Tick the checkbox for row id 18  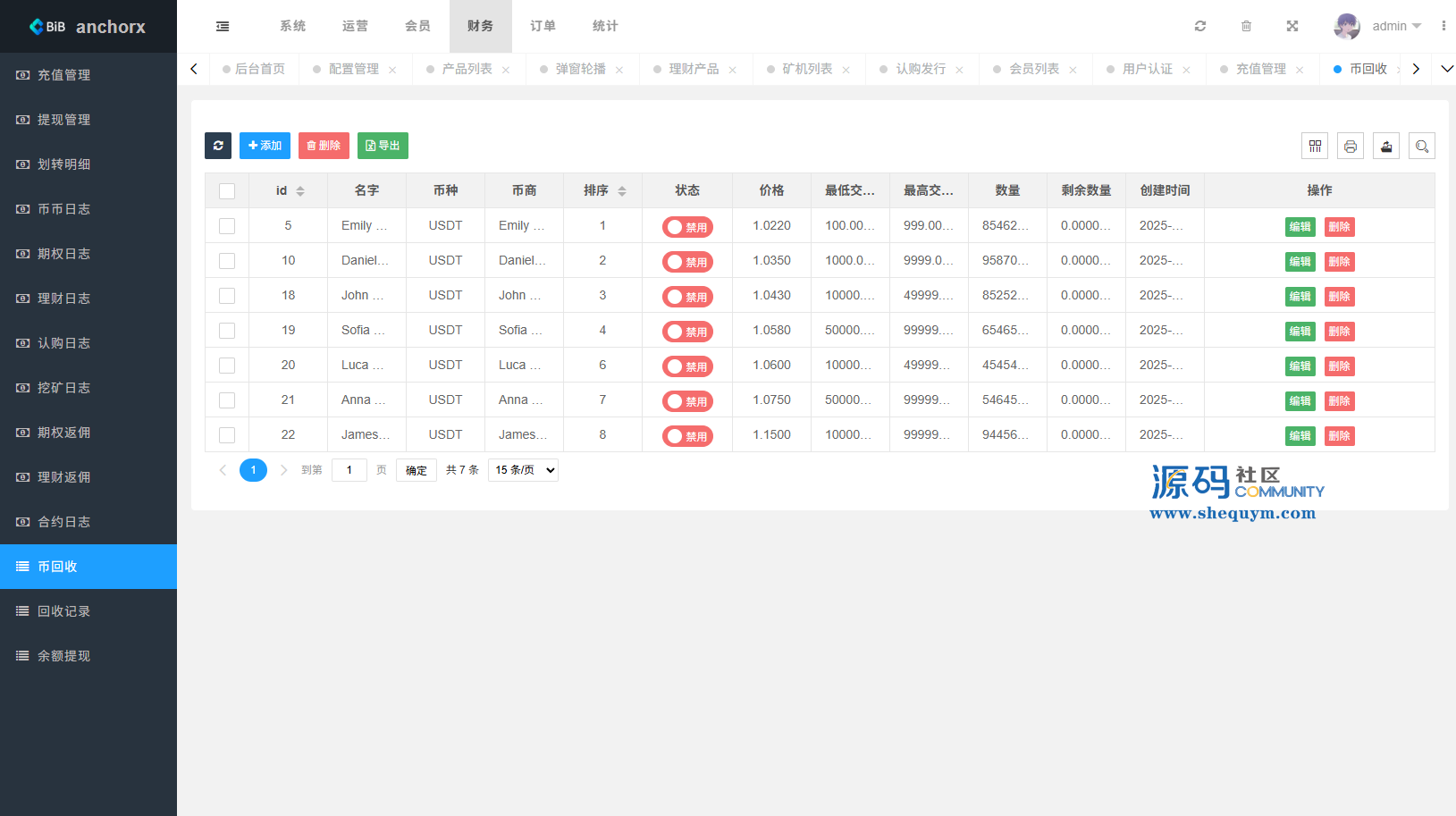pos(227,296)
